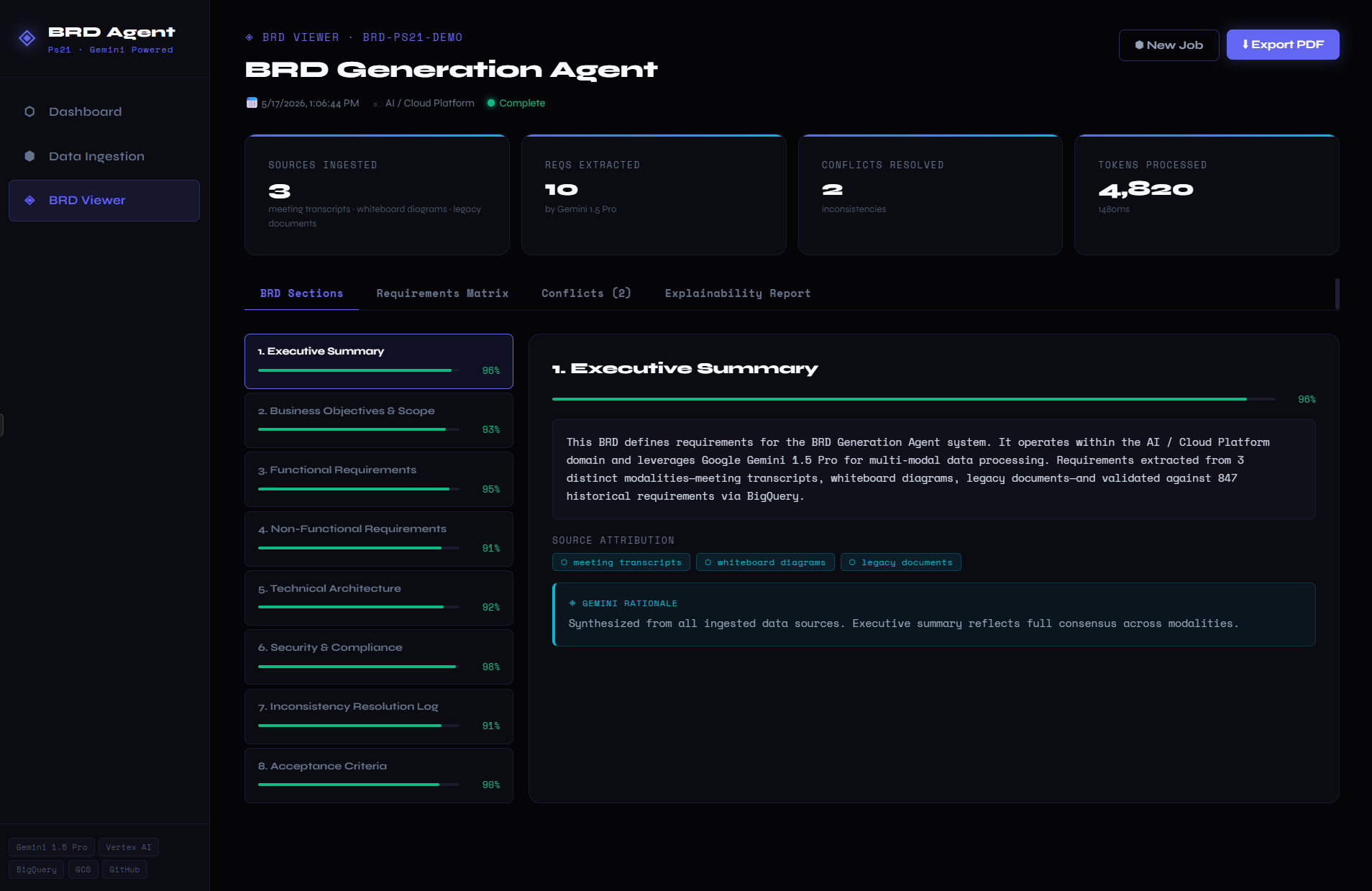Click the Sources Ingested stat card
Screen dimensions: 1372x891
[x=377, y=194]
